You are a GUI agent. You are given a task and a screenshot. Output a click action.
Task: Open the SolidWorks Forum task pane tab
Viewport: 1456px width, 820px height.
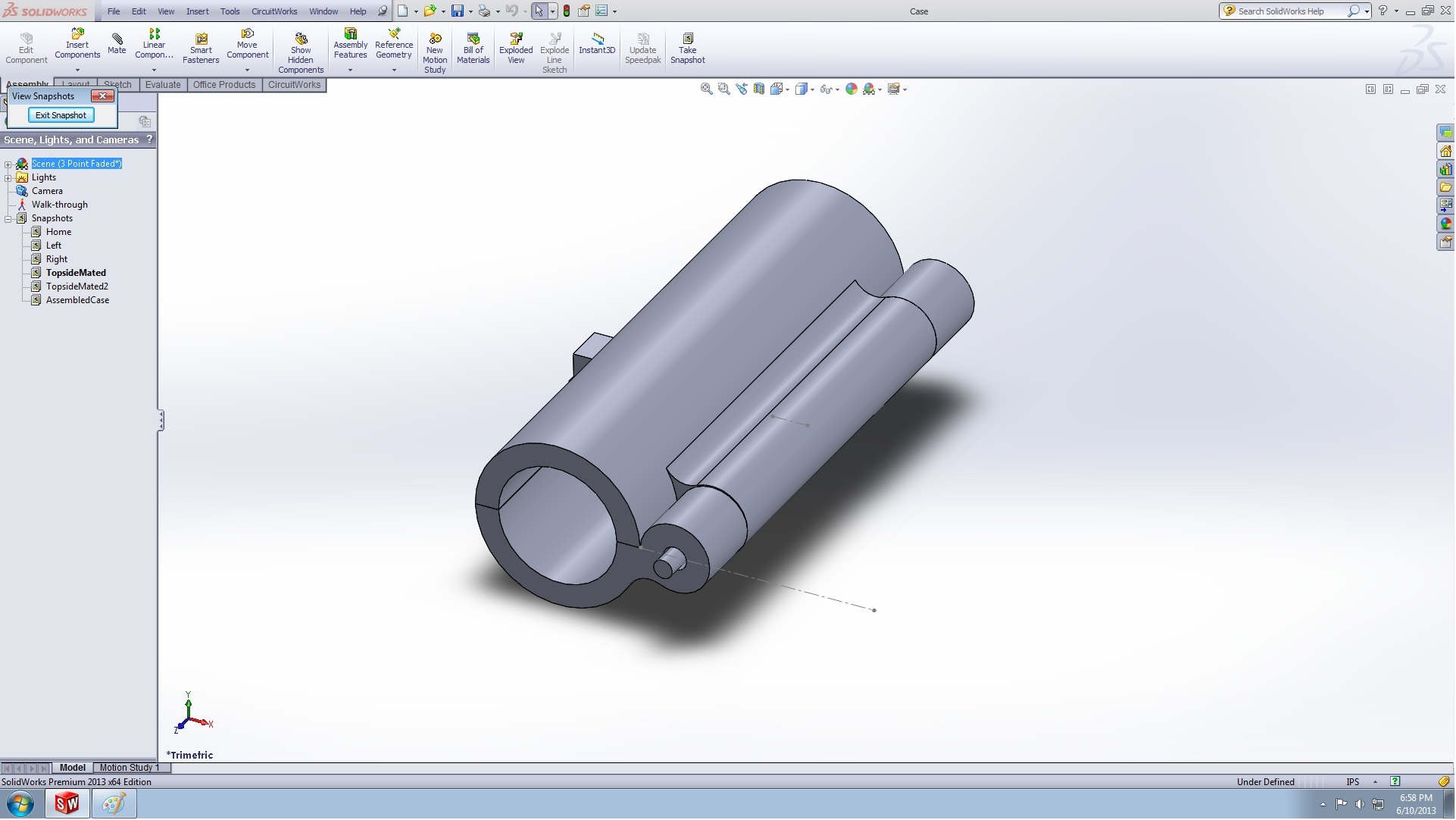1445,133
